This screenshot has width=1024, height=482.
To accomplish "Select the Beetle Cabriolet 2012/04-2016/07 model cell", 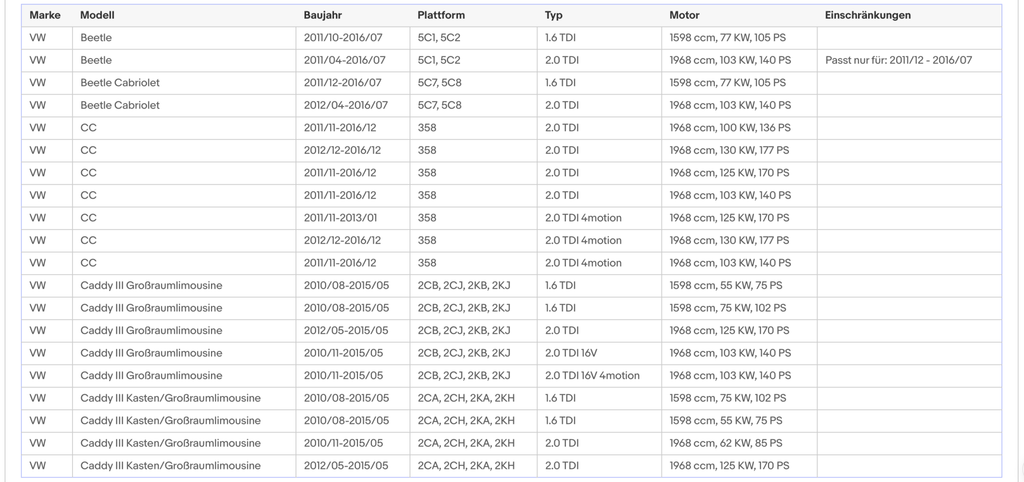I will (184, 105).
